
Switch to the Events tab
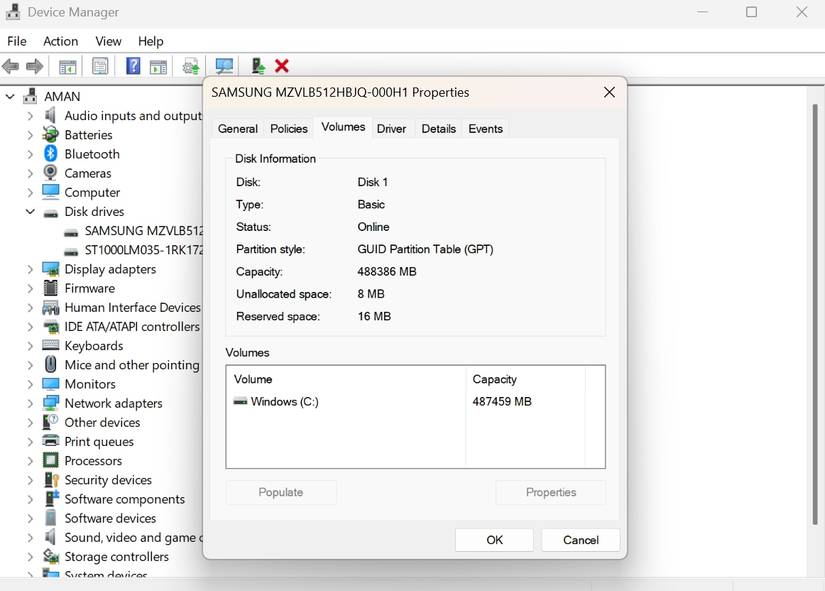[x=486, y=128]
